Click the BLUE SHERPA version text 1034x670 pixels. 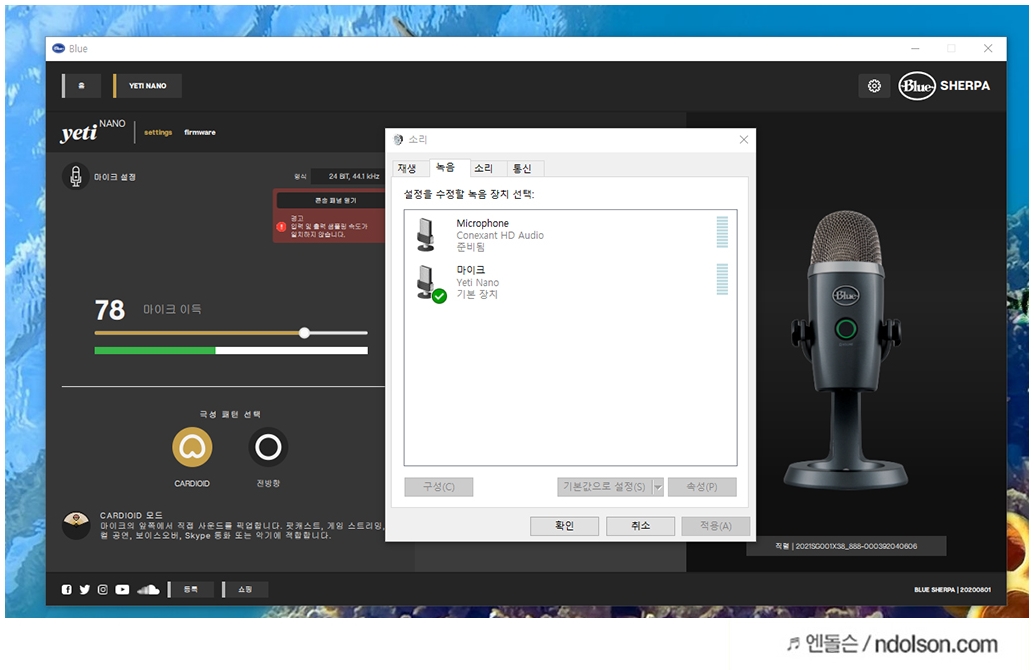(952, 590)
